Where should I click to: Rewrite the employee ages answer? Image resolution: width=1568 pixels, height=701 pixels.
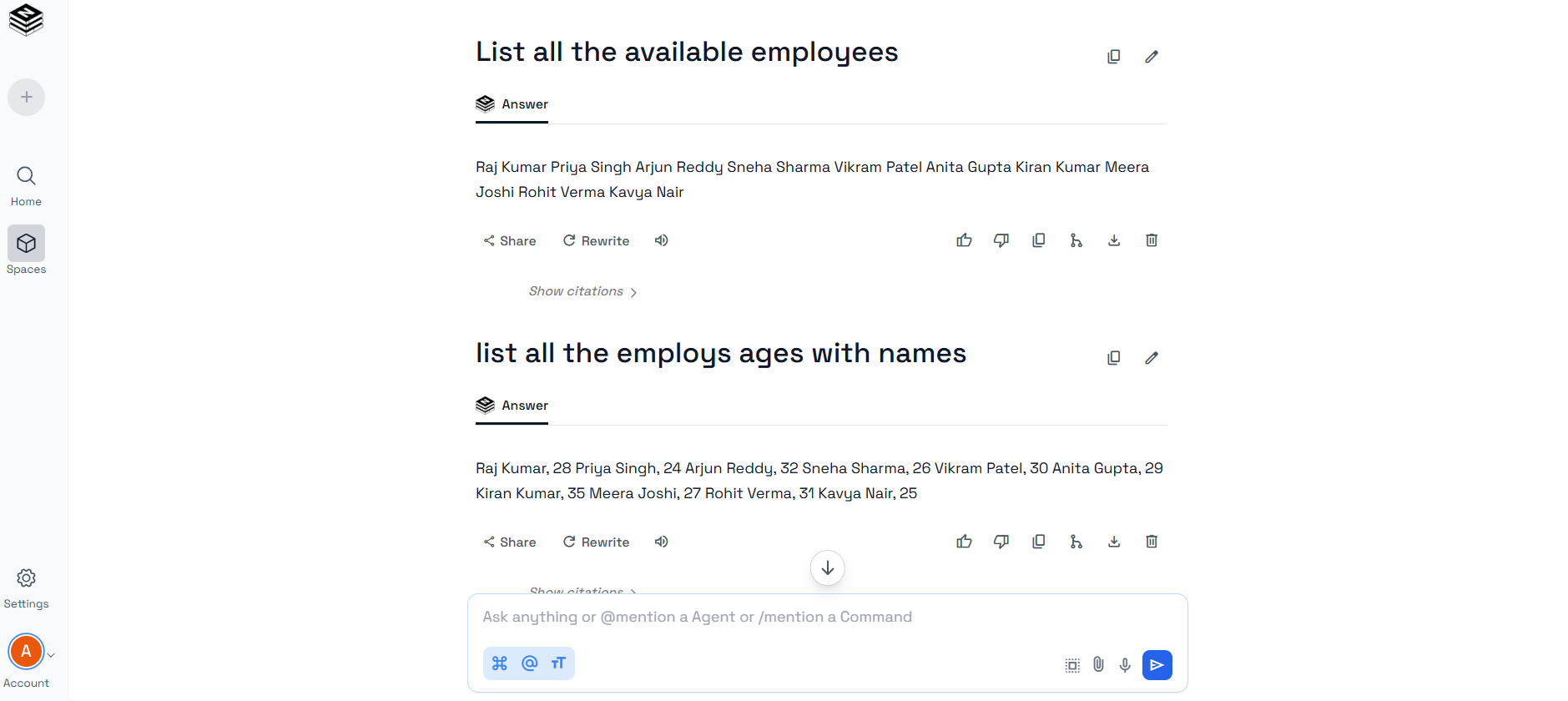[x=596, y=542]
